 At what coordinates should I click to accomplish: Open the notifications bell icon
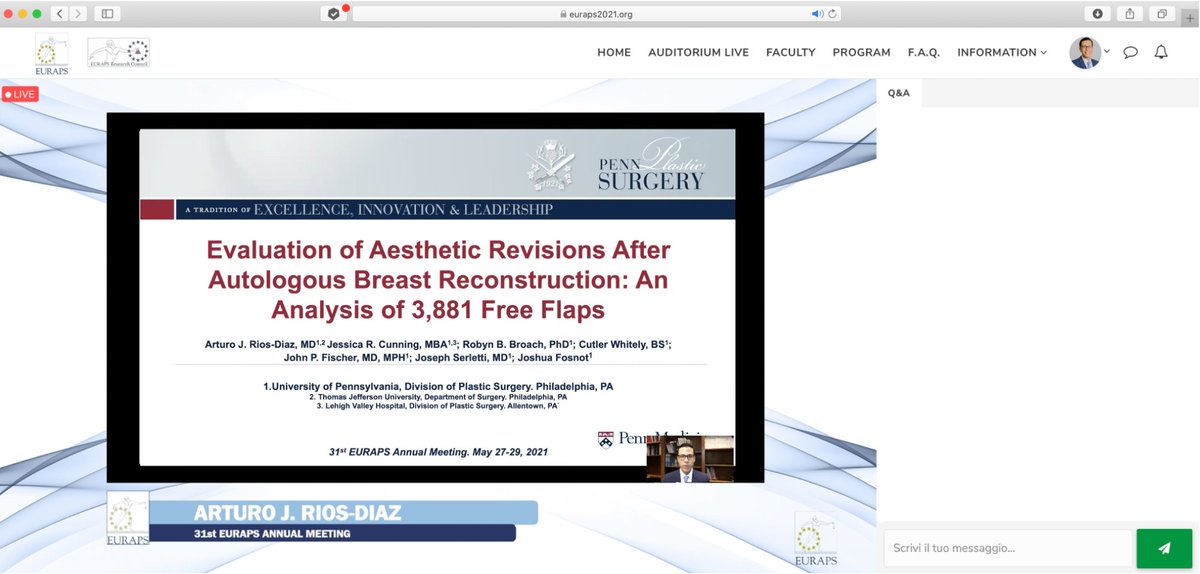[1161, 52]
